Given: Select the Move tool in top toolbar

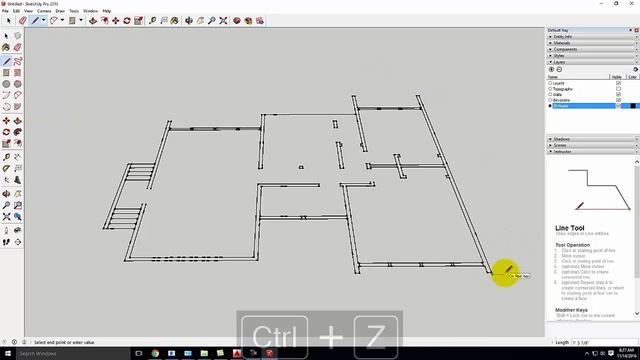Looking at the screenshot, I should tap(116, 20).
